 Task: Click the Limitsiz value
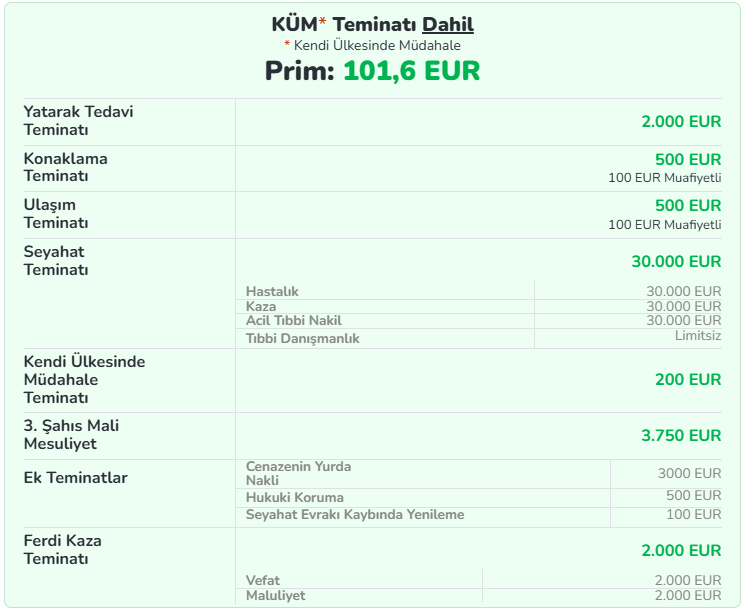697,336
